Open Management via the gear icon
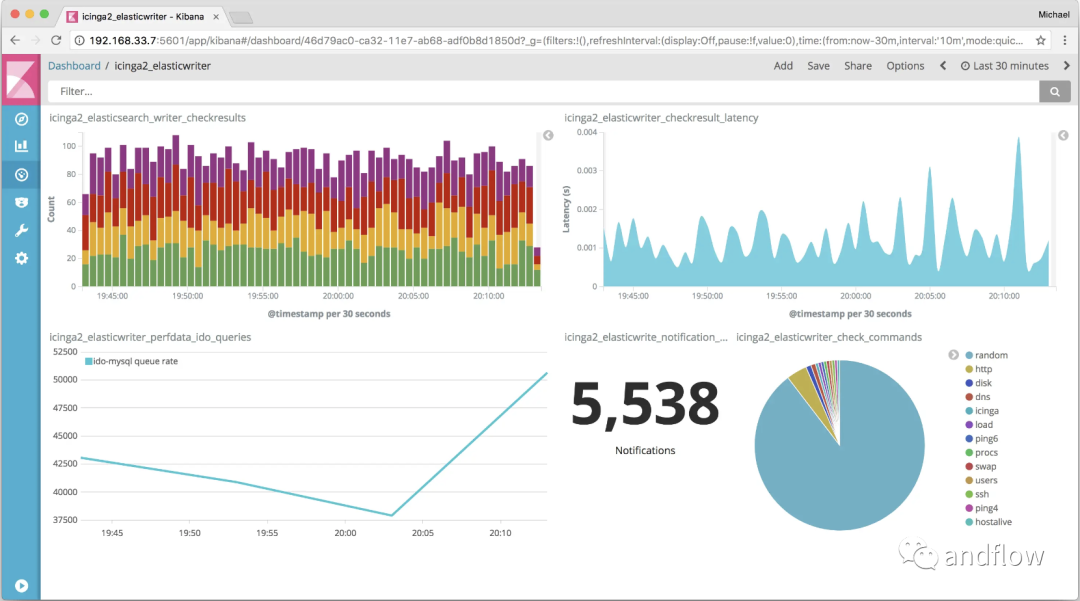The height and width of the screenshot is (601, 1080). [21, 259]
